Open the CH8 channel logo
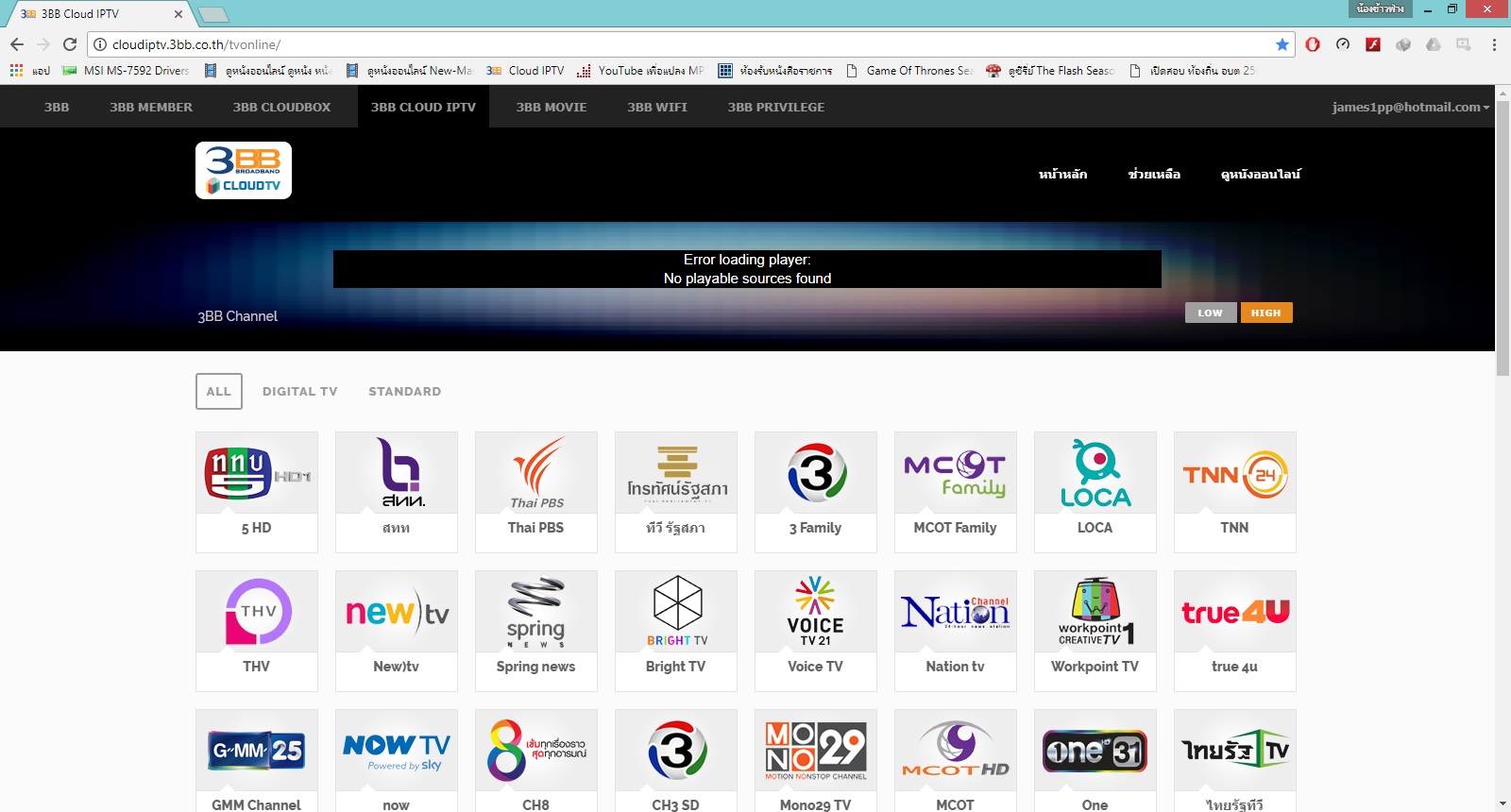The height and width of the screenshot is (812, 1511). 536,751
